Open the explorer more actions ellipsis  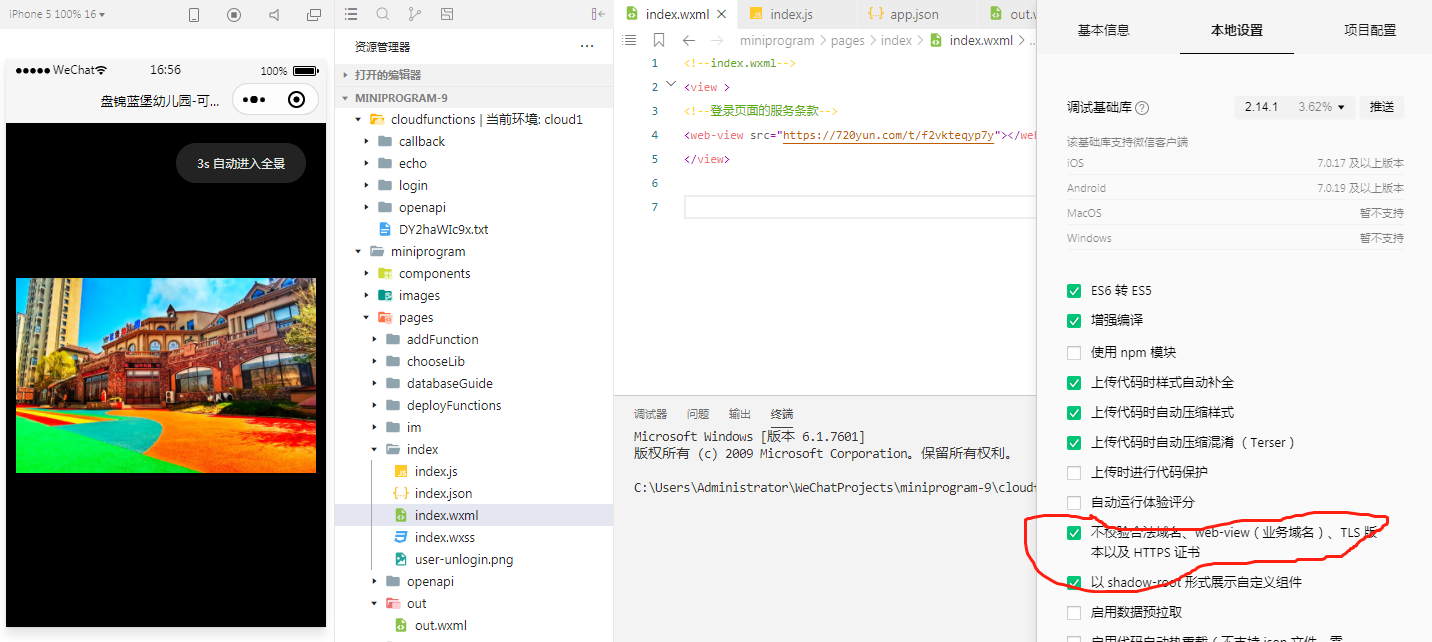click(x=587, y=46)
